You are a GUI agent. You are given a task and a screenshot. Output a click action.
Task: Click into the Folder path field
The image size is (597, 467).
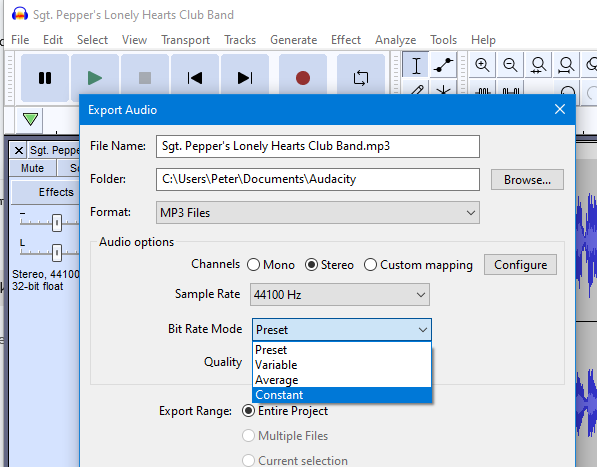pos(318,179)
